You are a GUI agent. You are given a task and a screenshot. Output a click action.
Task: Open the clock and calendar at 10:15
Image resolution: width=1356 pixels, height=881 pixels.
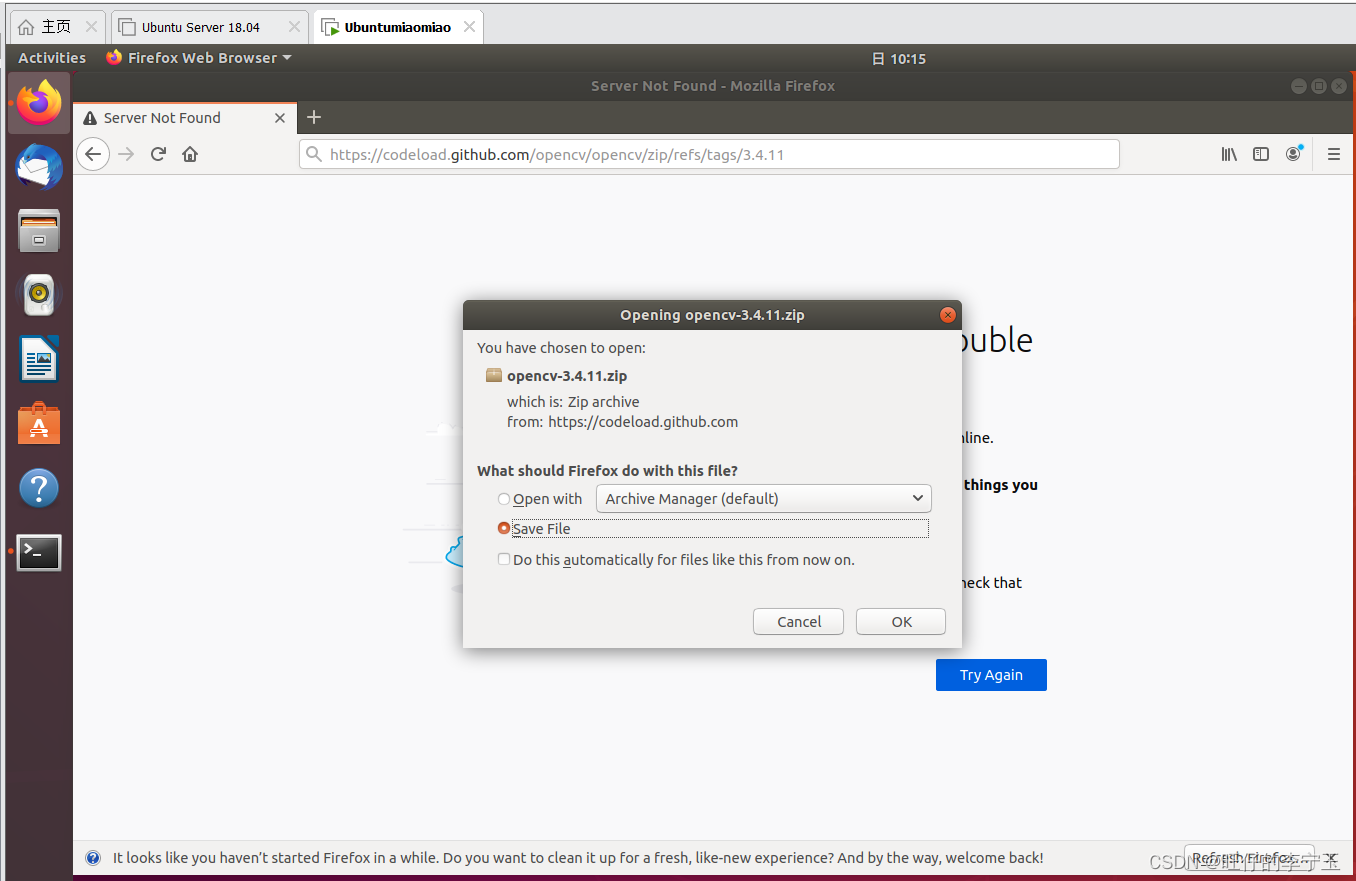pos(900,59)
